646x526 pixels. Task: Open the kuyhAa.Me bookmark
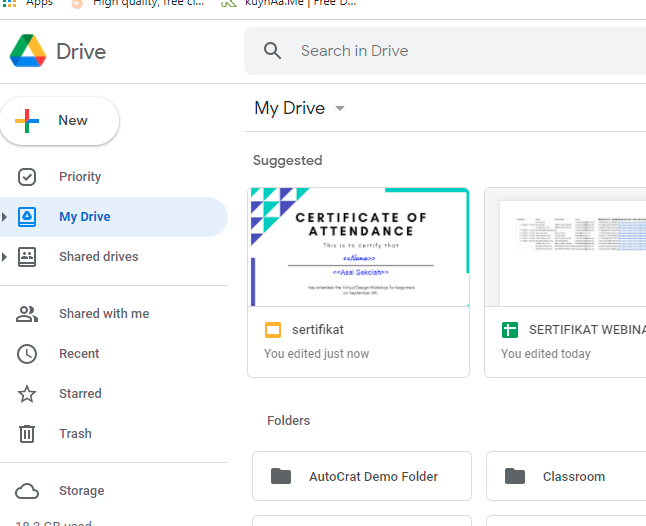(289, 3)
